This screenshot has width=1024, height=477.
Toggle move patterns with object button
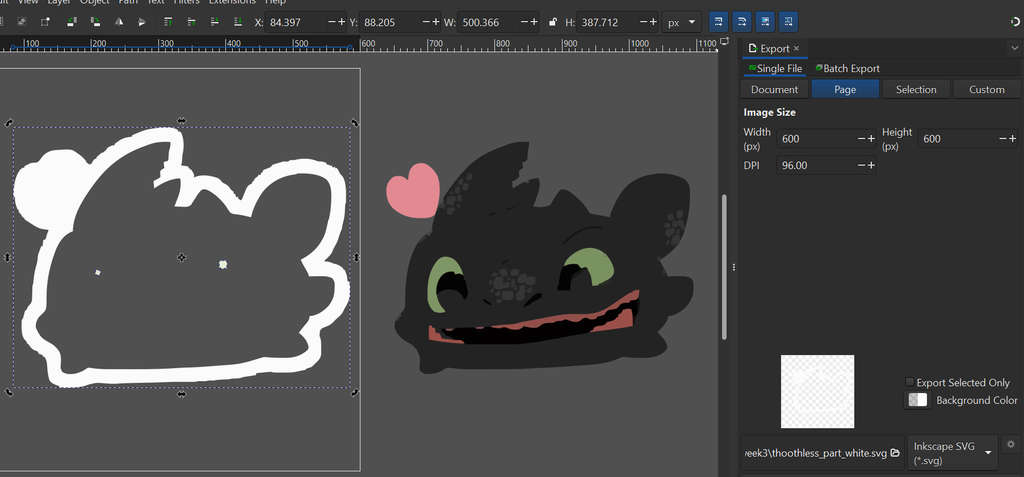789,20
